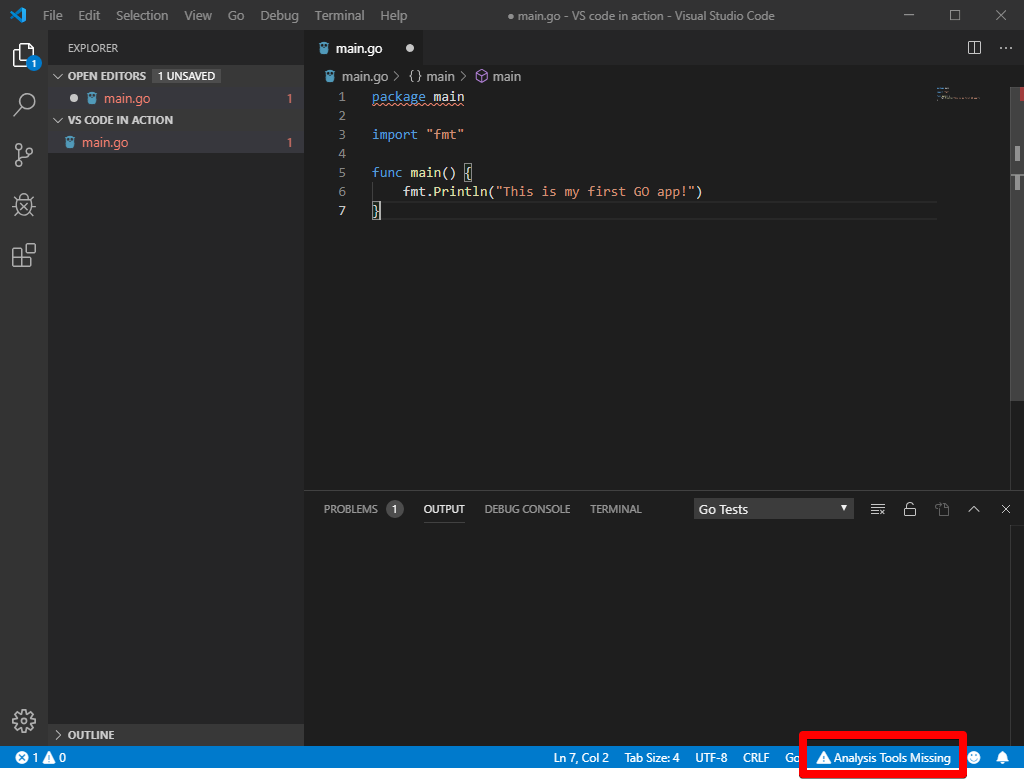This screenshot has width=1024, height=782.
Task: Open the Go Tests output channel dropdown
Action: click(772, 508)
